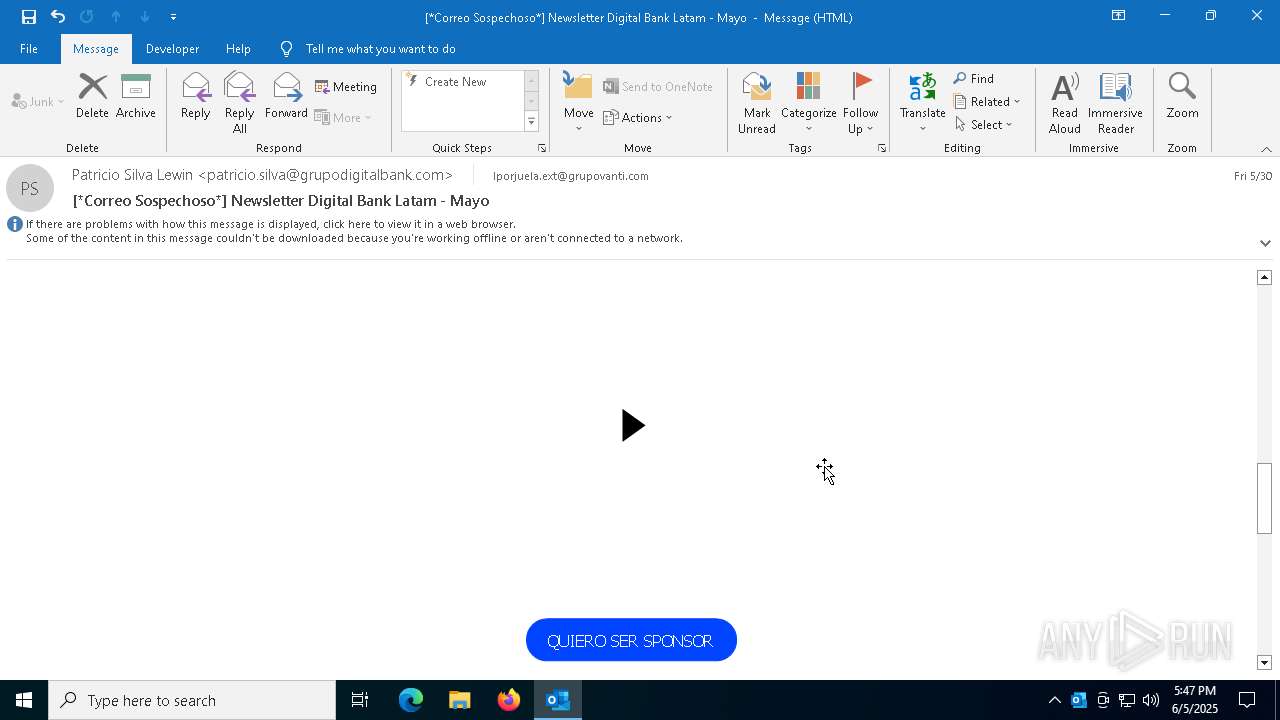
Task: Open Ribbon Display Options
Action: [1118, 16]
